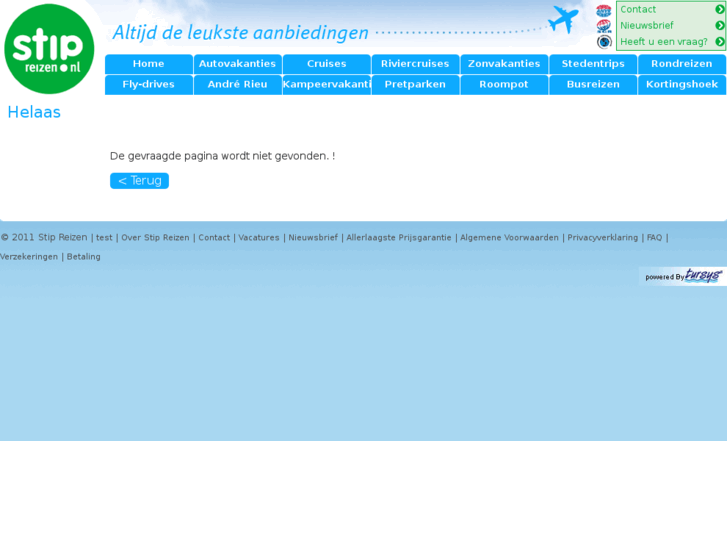Click the green arrow next to Nieuwsbrief

point(720,26)
